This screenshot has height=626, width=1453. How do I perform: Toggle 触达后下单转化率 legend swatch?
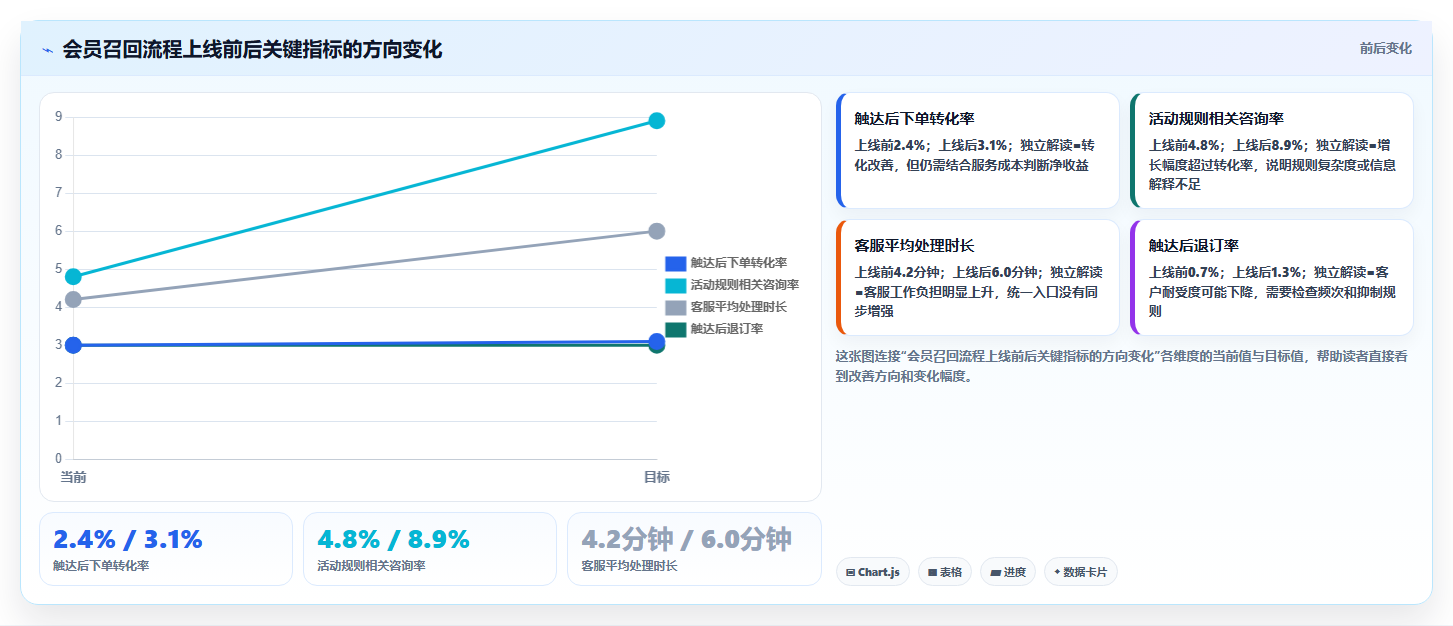676,263
